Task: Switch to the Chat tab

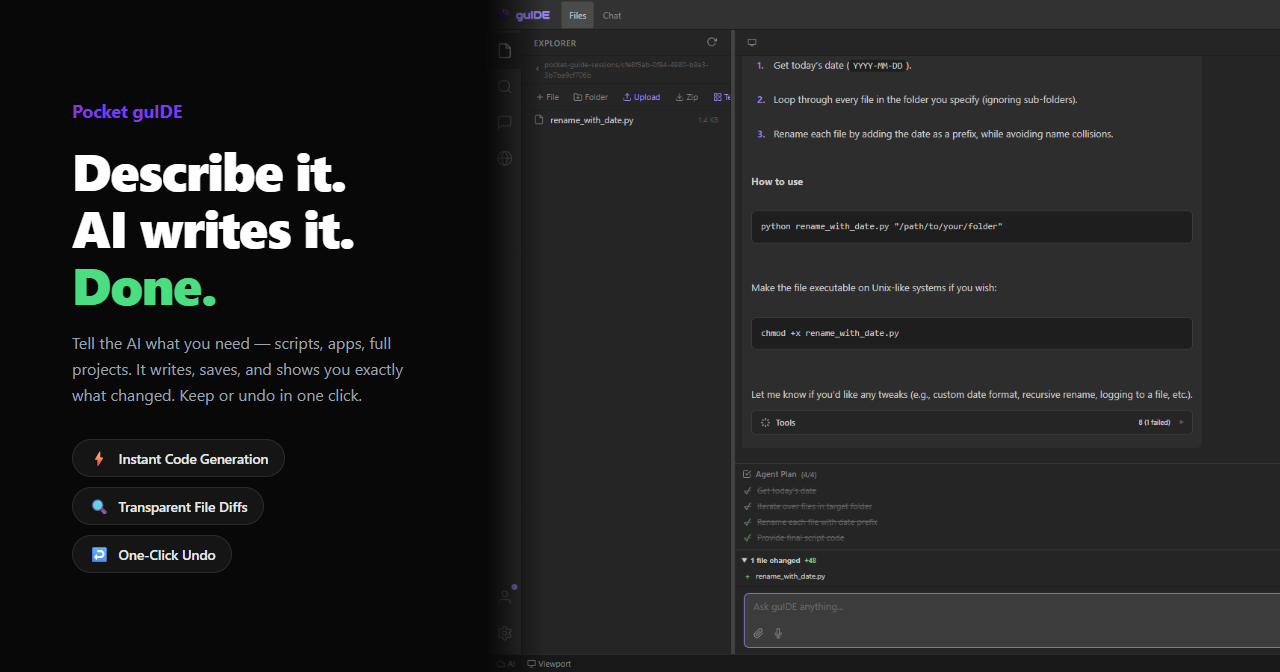Action: pos(612,15)
